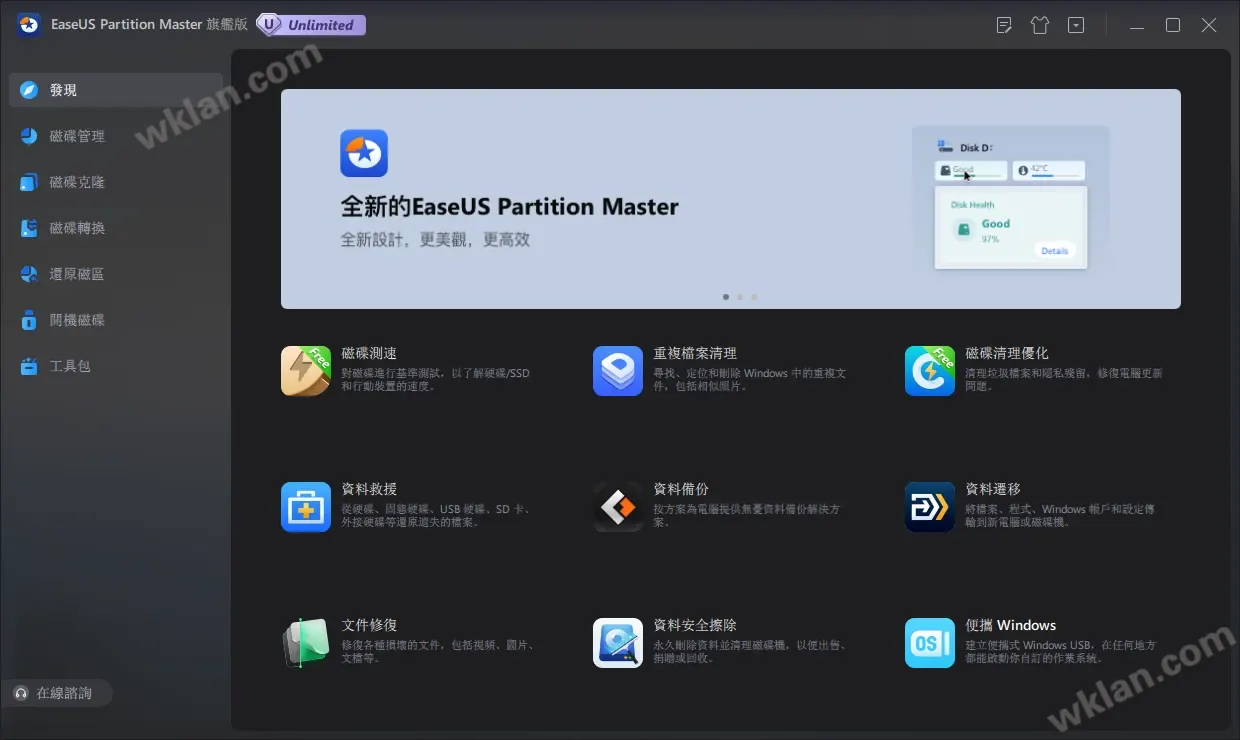This screenshot has height=740, width=1240.
Task: Click the Good health status chip in banner
Action: tap(971, 171)
